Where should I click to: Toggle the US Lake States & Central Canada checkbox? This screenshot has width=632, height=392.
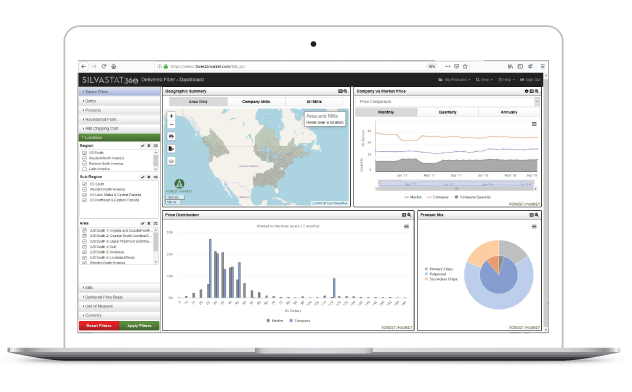[x=85, y=195]
